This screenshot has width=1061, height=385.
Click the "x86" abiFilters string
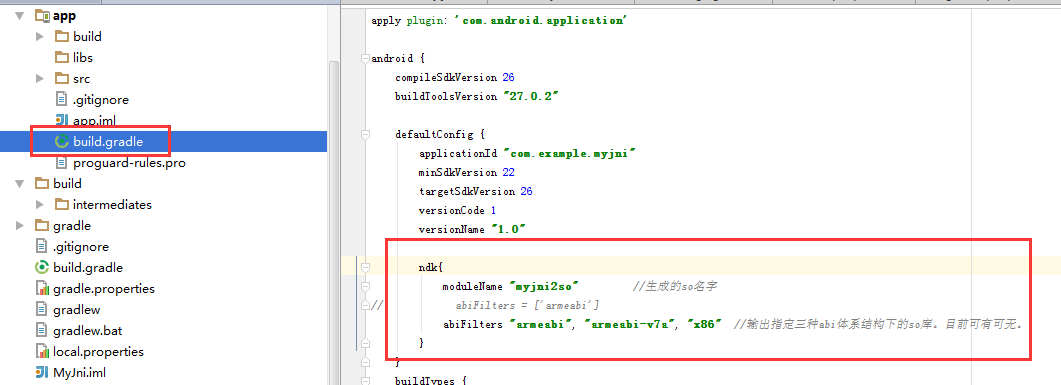pos(705,324)
